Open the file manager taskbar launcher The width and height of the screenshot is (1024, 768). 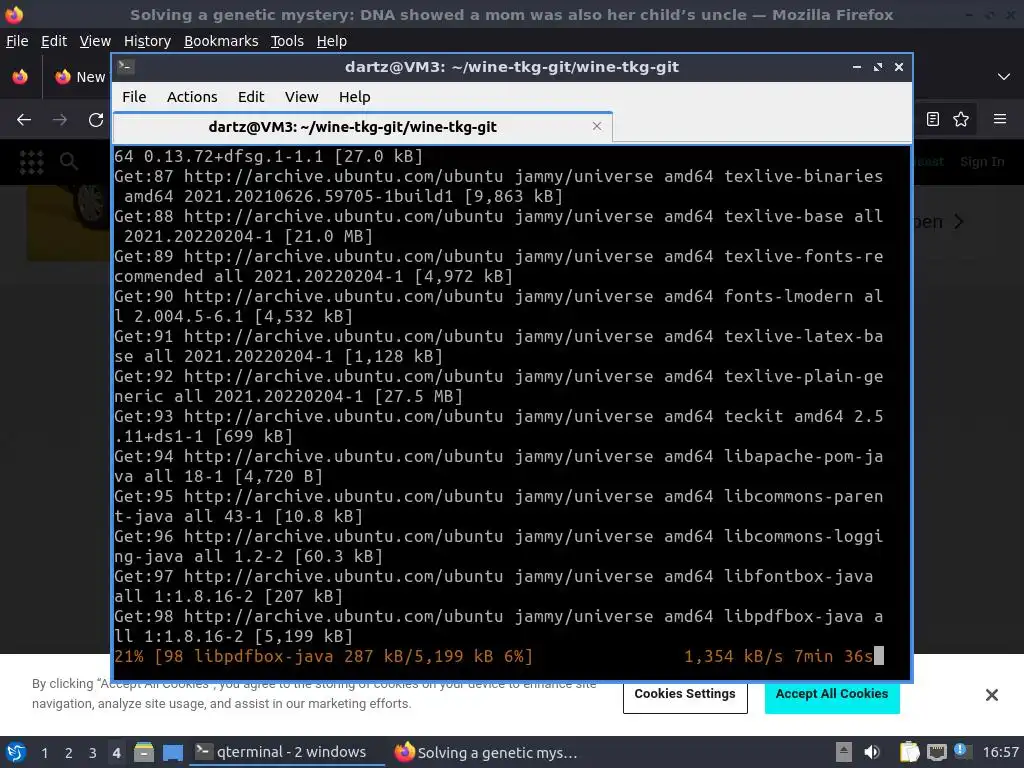[144, 752]
